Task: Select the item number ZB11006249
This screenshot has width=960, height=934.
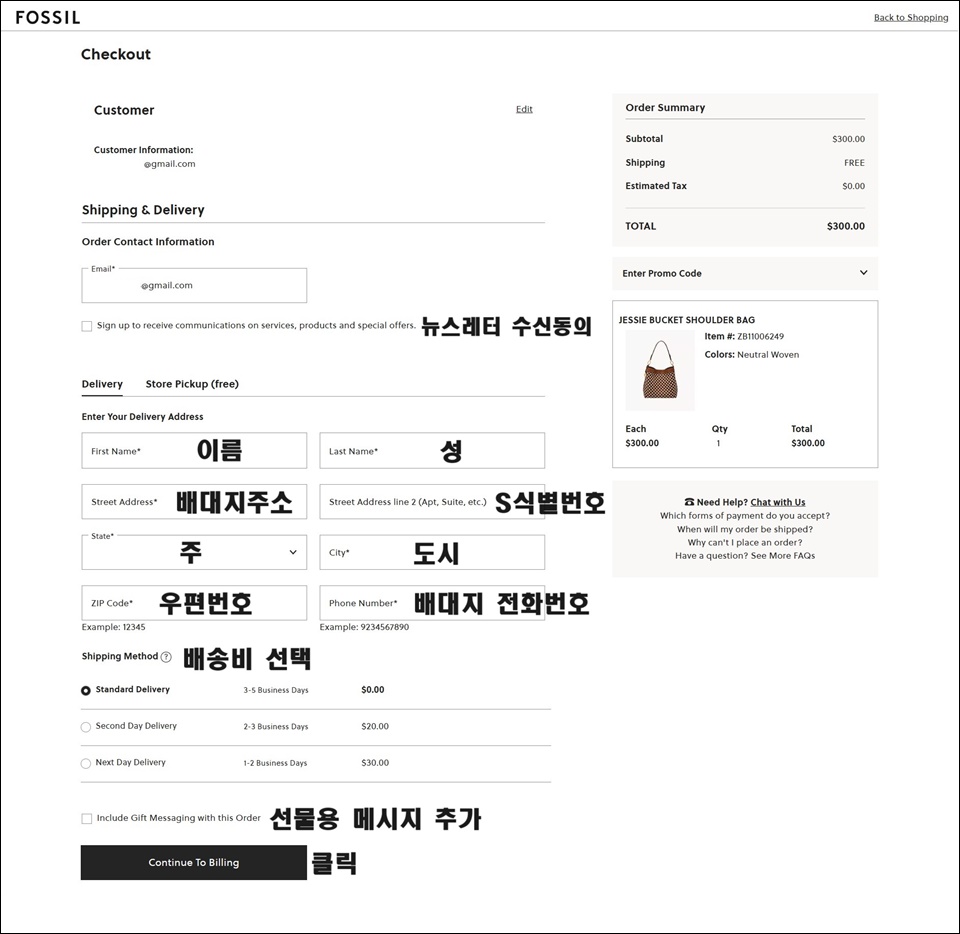Action: (x=760, y=336)
